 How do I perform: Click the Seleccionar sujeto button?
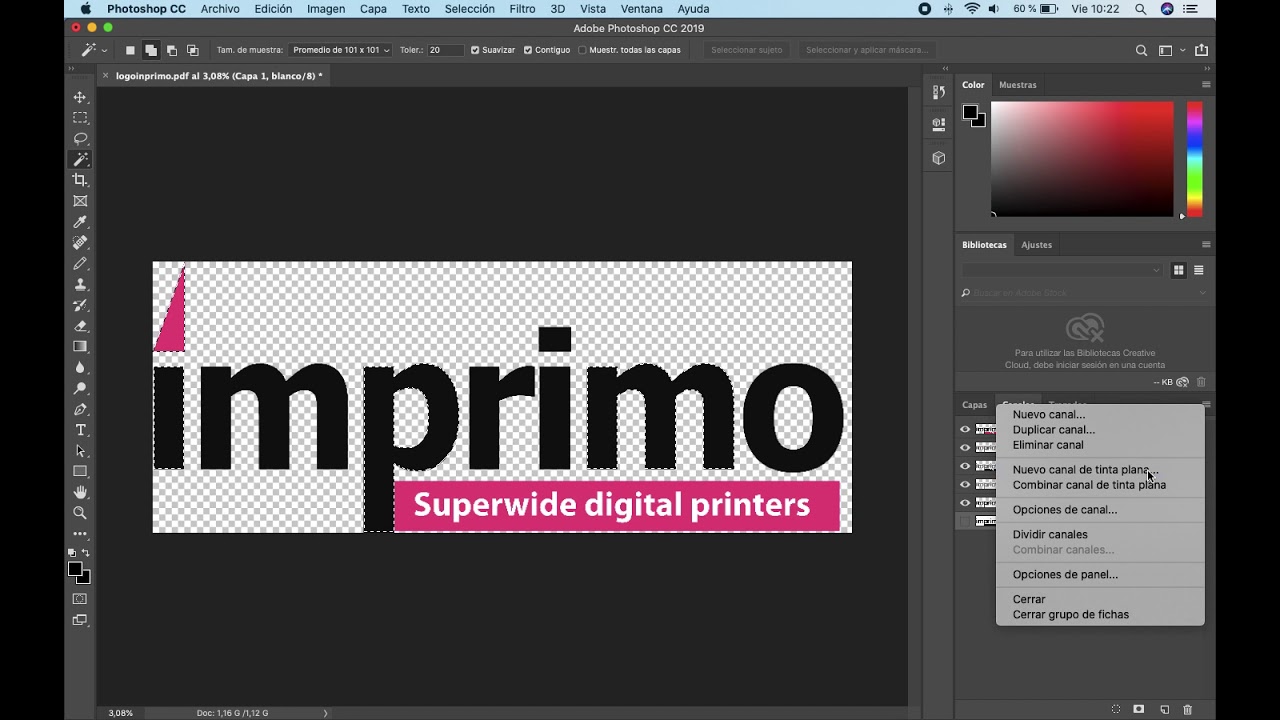[x=746, y=50]
